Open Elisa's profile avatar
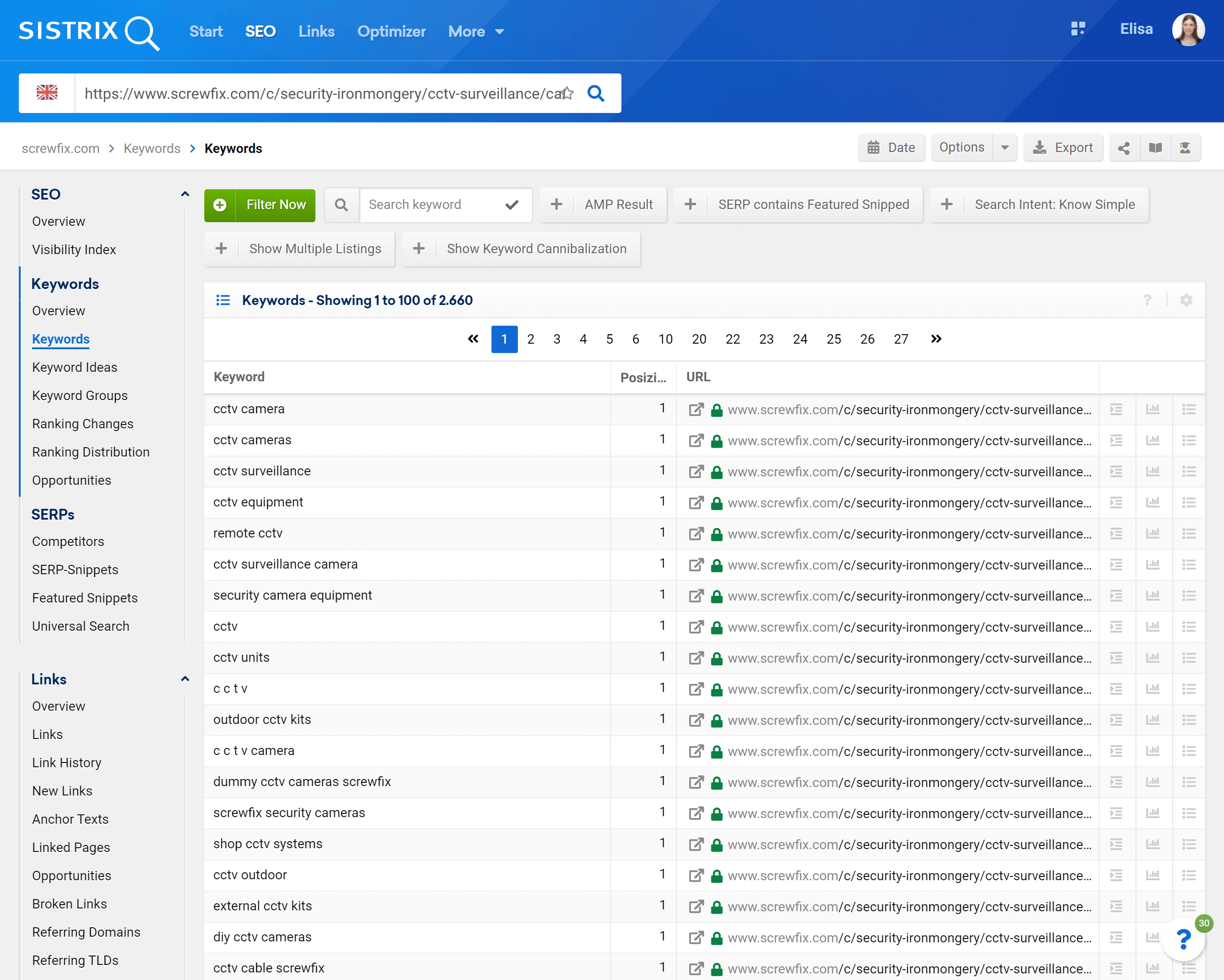 [x=1188, y=30]
